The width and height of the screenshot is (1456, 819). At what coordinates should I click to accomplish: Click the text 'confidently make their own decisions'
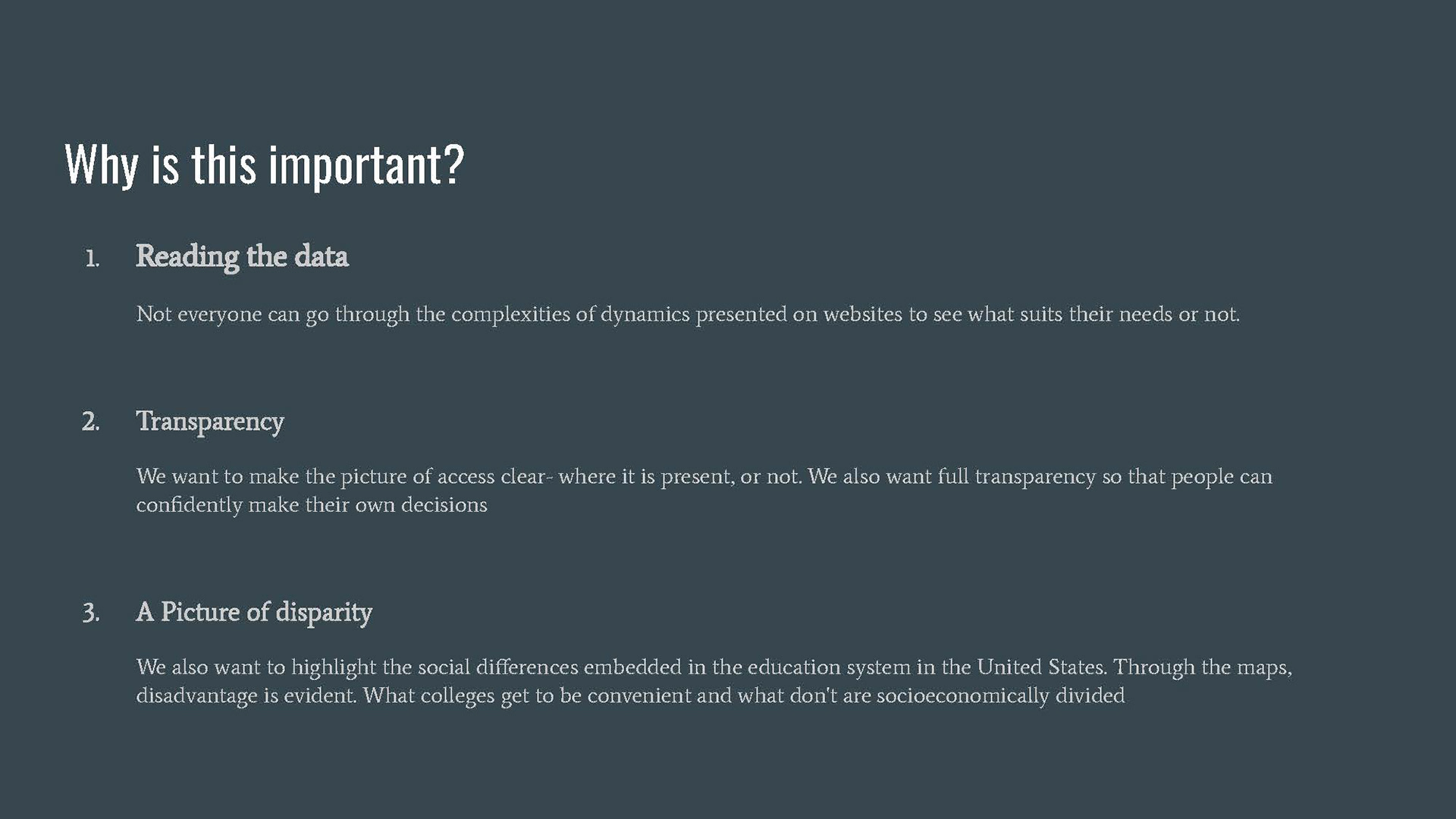[x=312, y=506]
